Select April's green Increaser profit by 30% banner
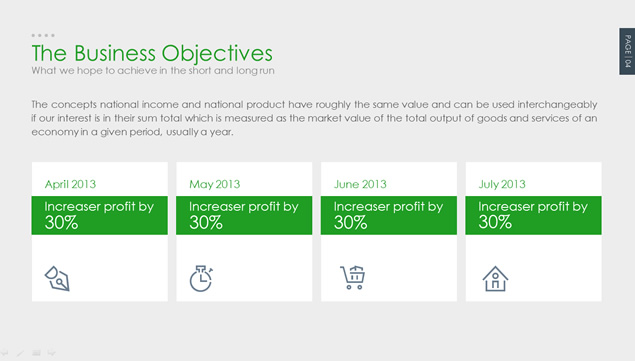The width and height of the screenshot is (635, 361). coord(100,215)
